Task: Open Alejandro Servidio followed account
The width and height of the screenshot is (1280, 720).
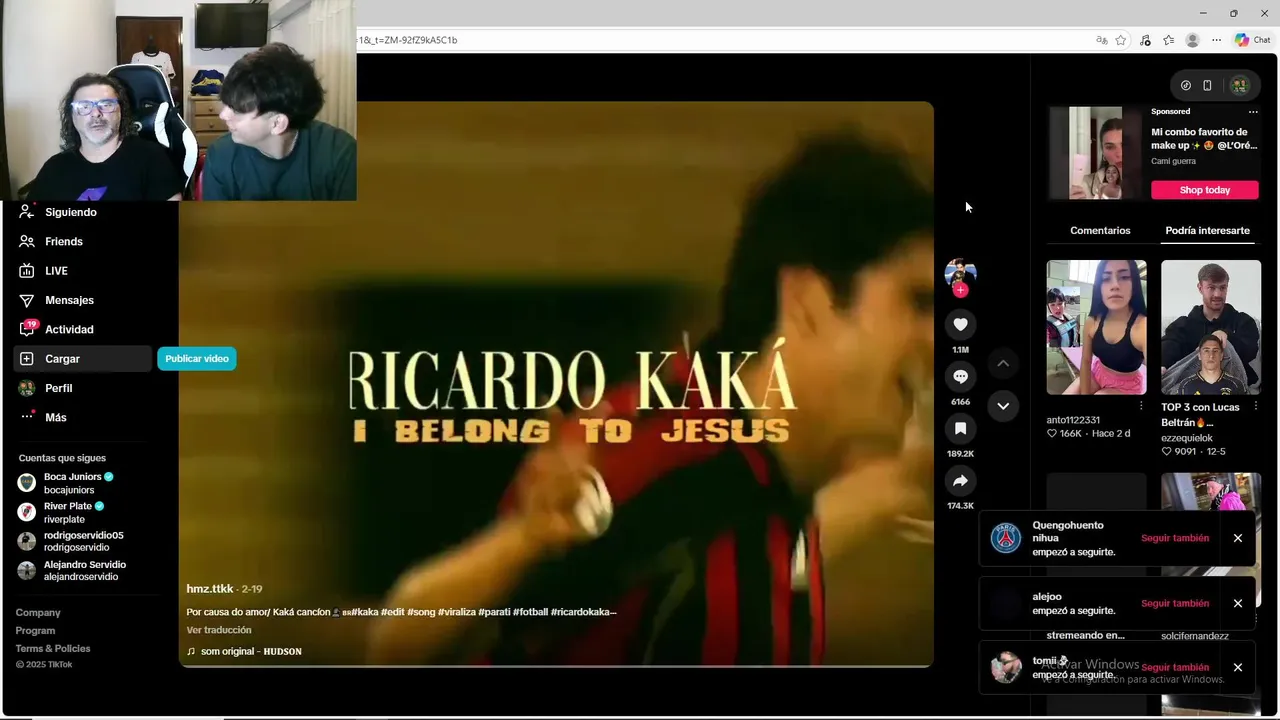Action: click(78, 570)
